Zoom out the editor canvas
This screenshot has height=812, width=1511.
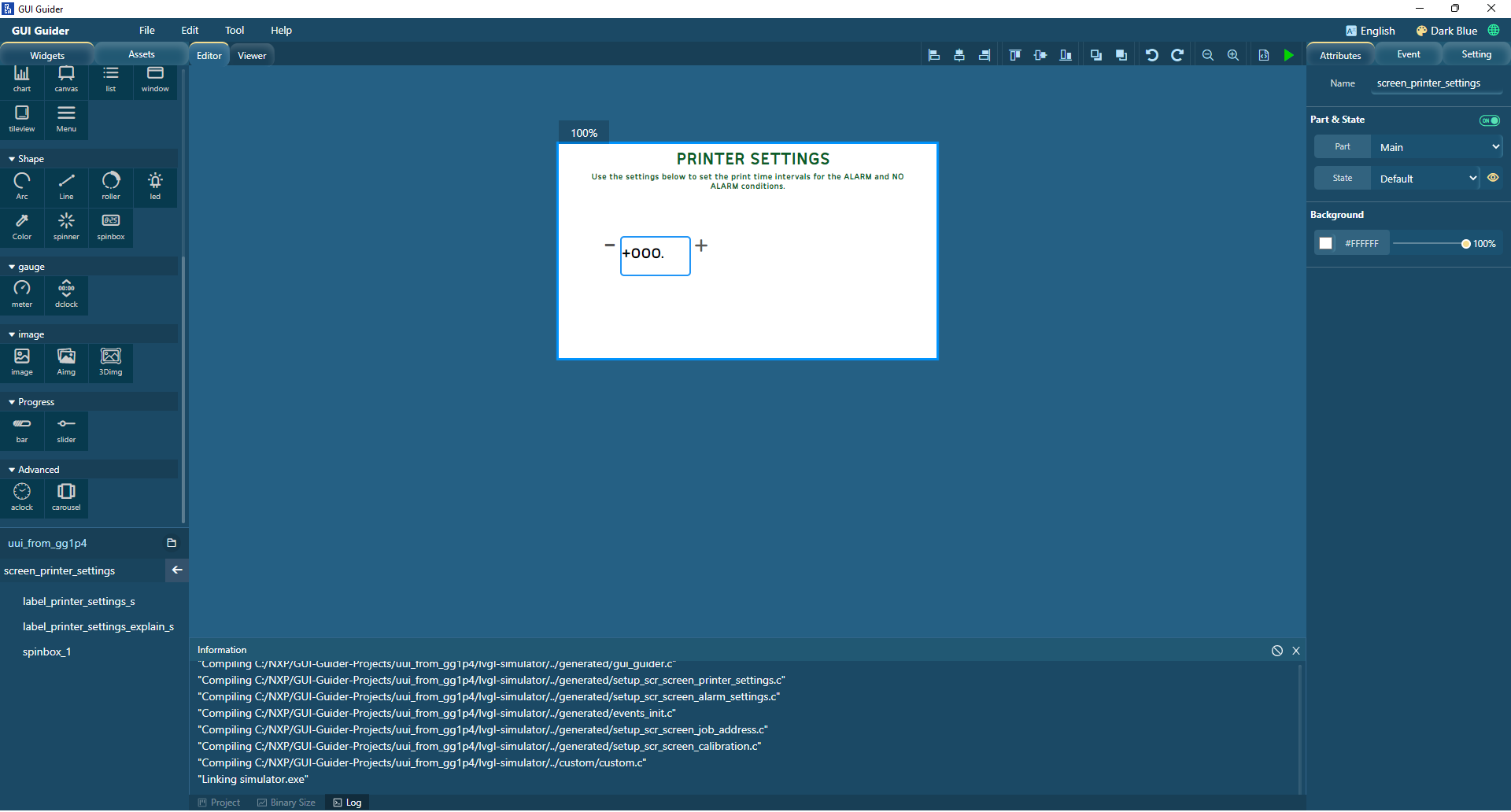coord(1208,55)
